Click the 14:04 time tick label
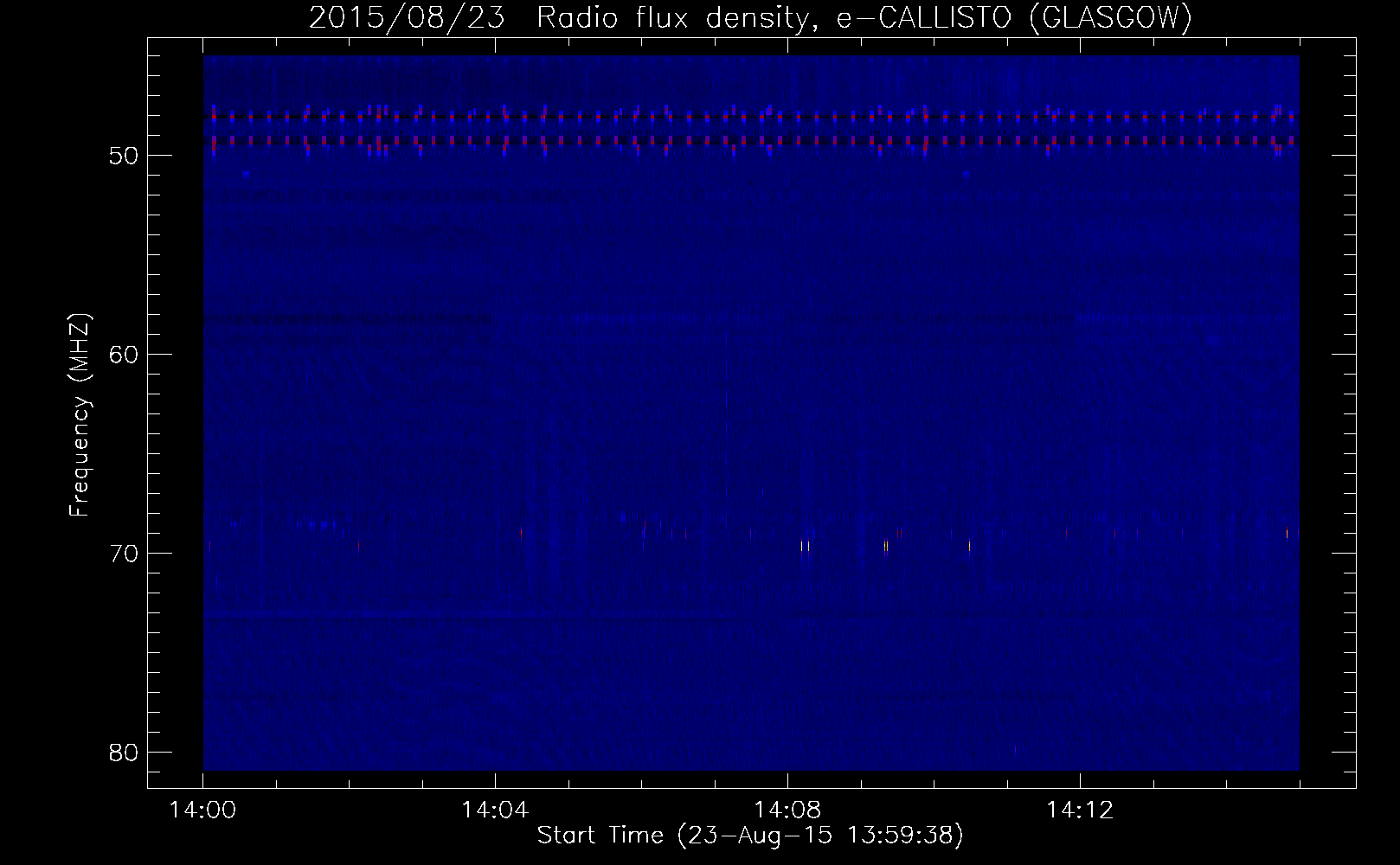 point(495,811)
